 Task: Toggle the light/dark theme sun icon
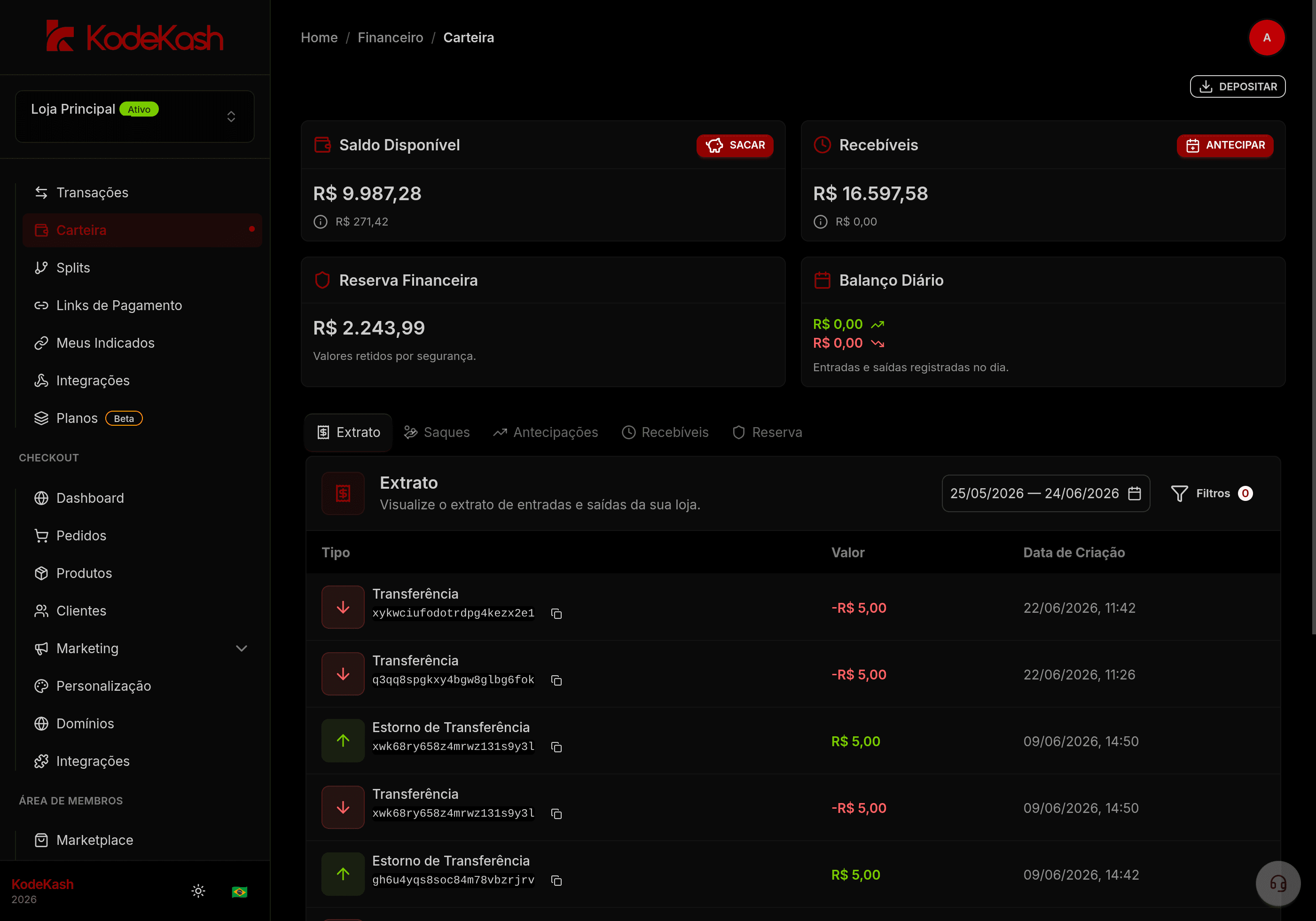[x=198, y=890]
